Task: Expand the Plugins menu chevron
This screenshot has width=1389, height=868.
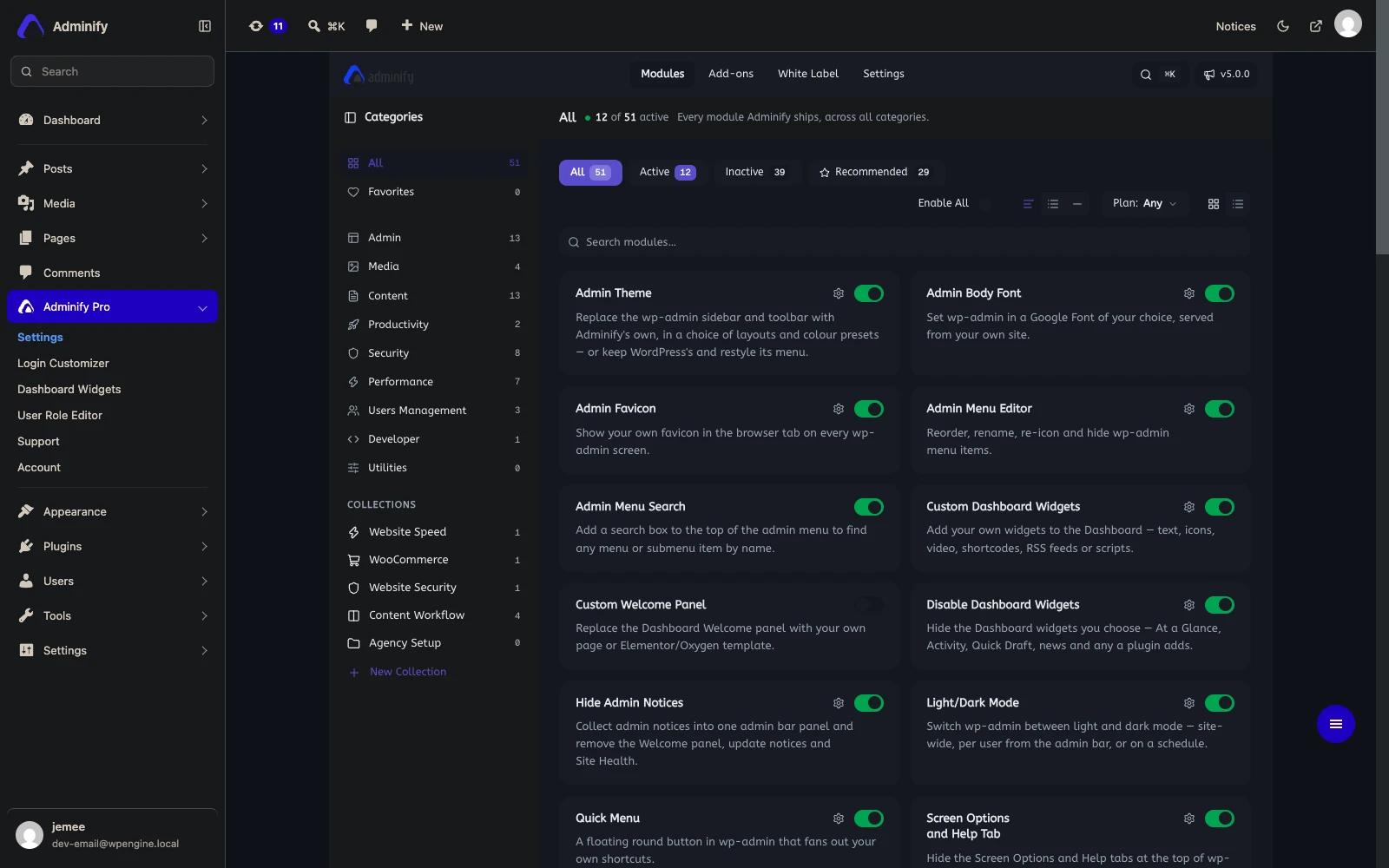Action: coord(204,547)
